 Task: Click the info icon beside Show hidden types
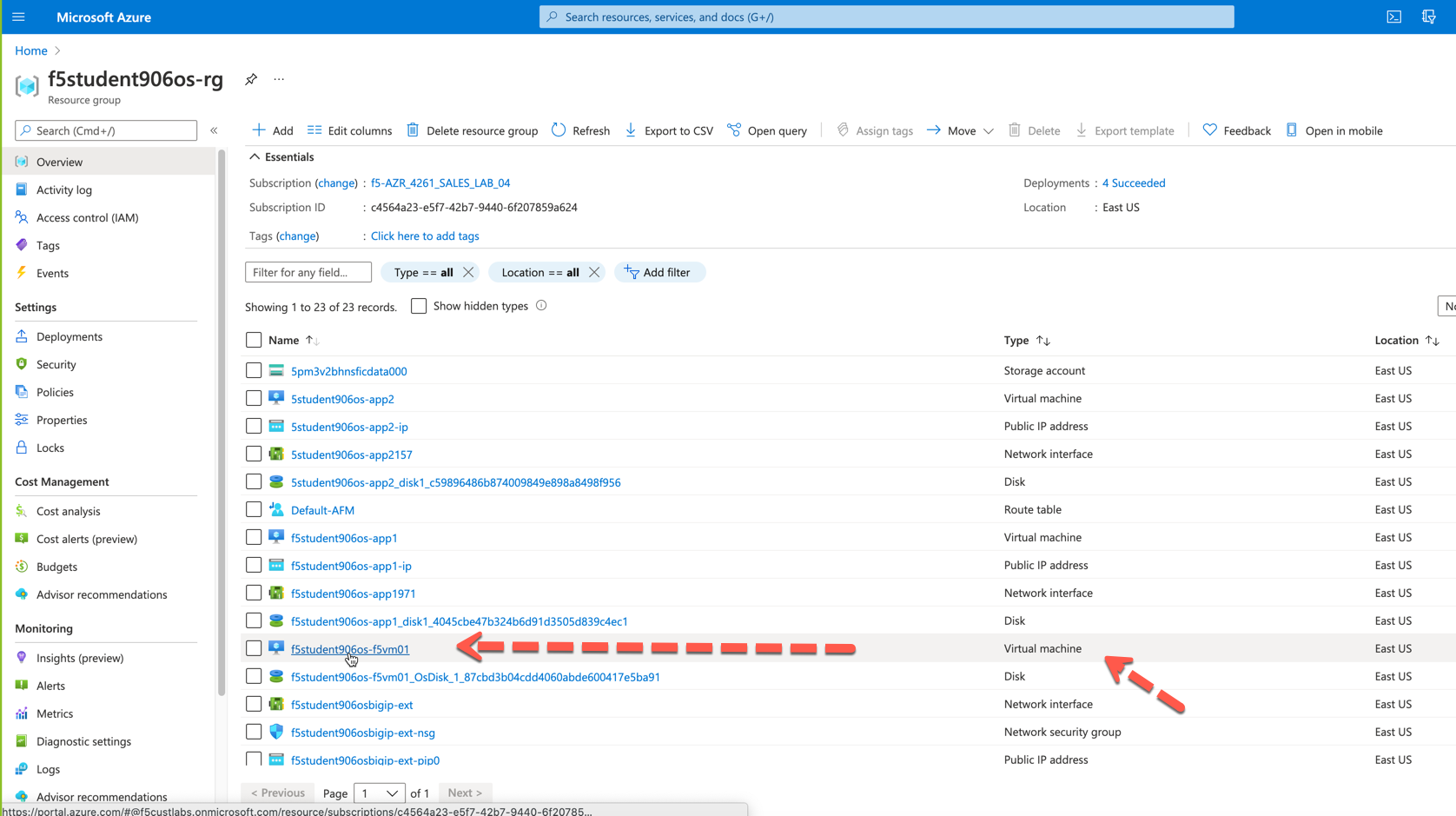[x=541, y=306]
